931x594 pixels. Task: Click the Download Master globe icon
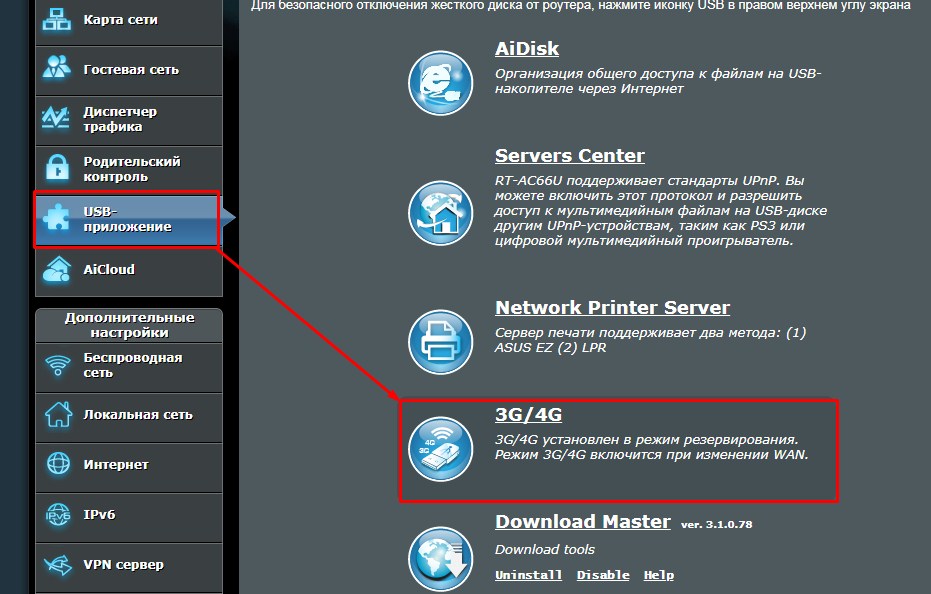click(441, 558)
